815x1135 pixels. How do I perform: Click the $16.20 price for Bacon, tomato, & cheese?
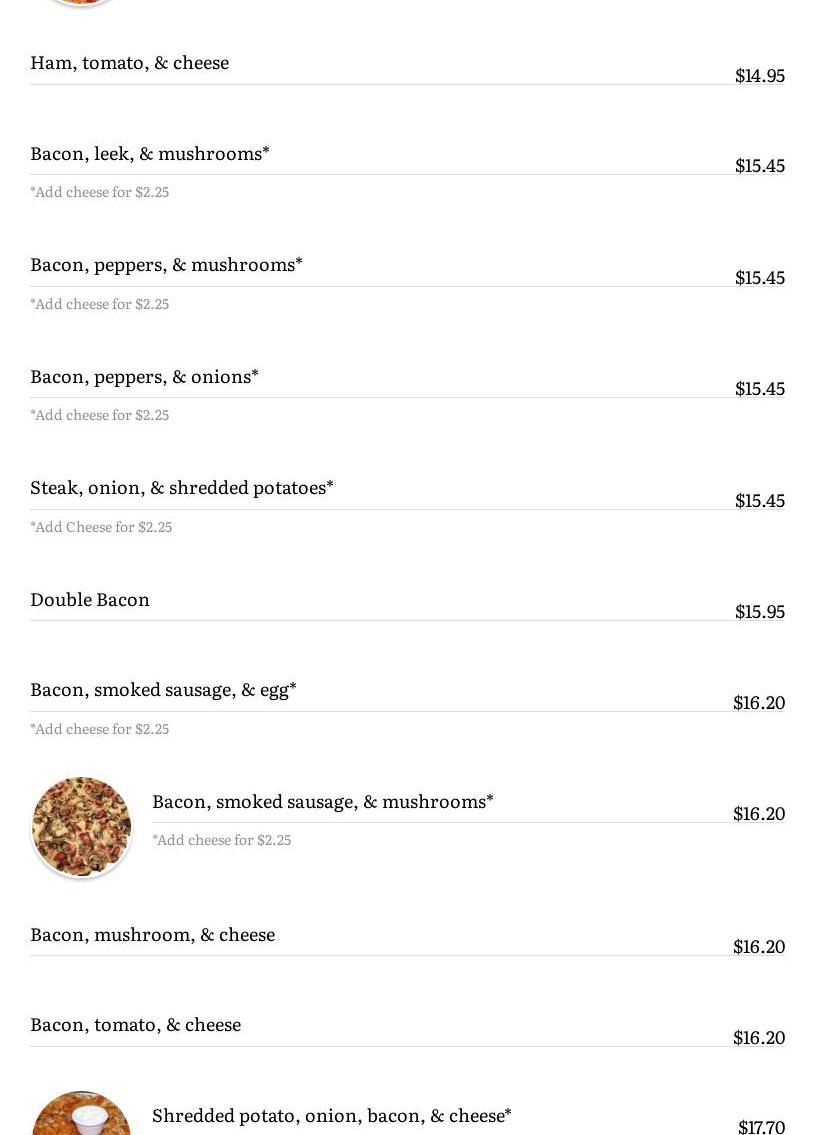point(758,1038)
